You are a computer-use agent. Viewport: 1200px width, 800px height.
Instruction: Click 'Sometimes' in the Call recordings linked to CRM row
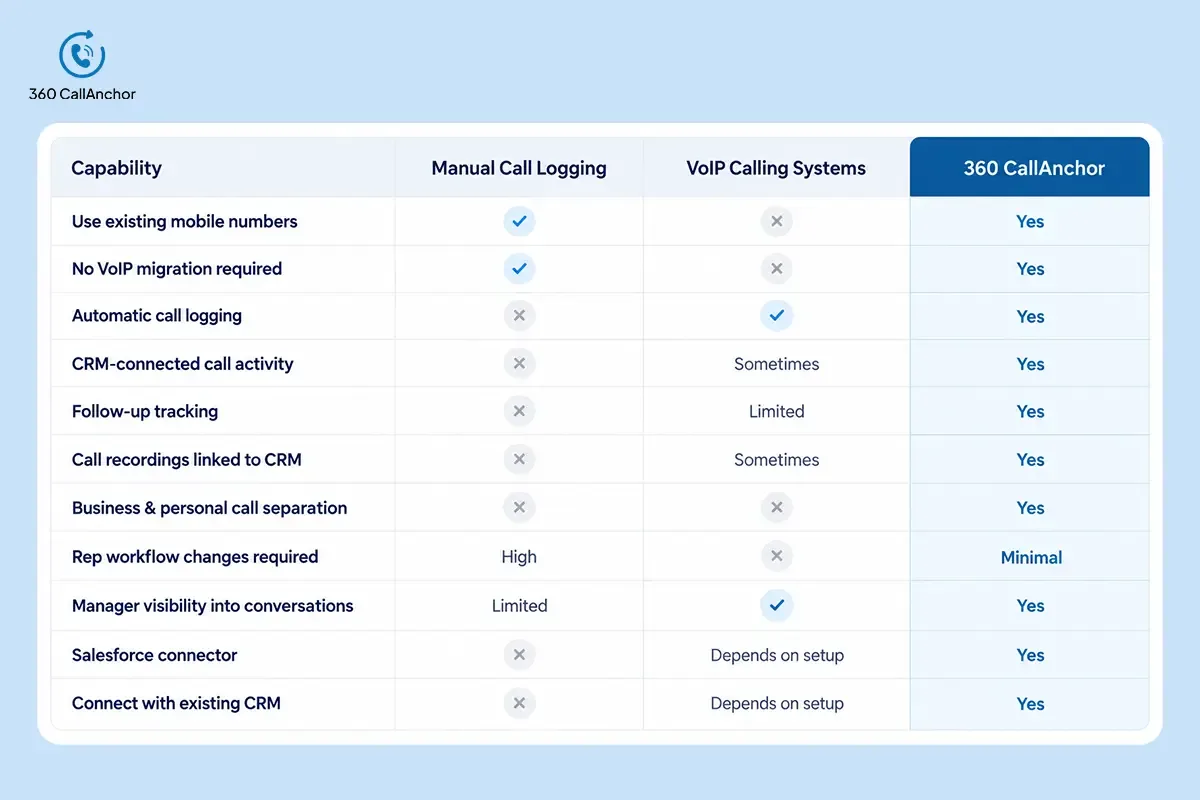tap(776, 460)
